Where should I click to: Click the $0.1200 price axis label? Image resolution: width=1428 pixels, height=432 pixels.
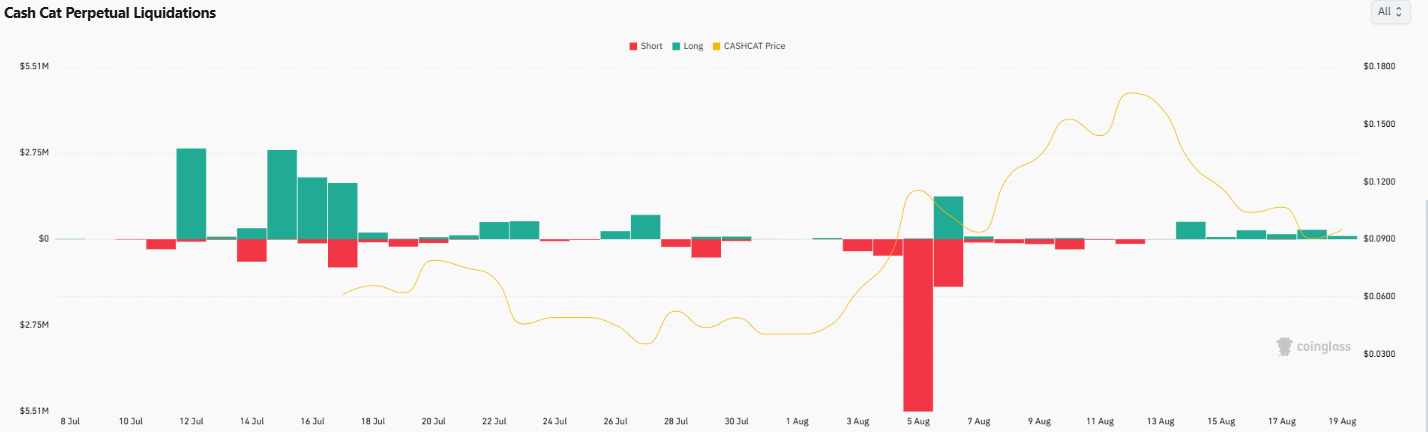(1379, 182)
